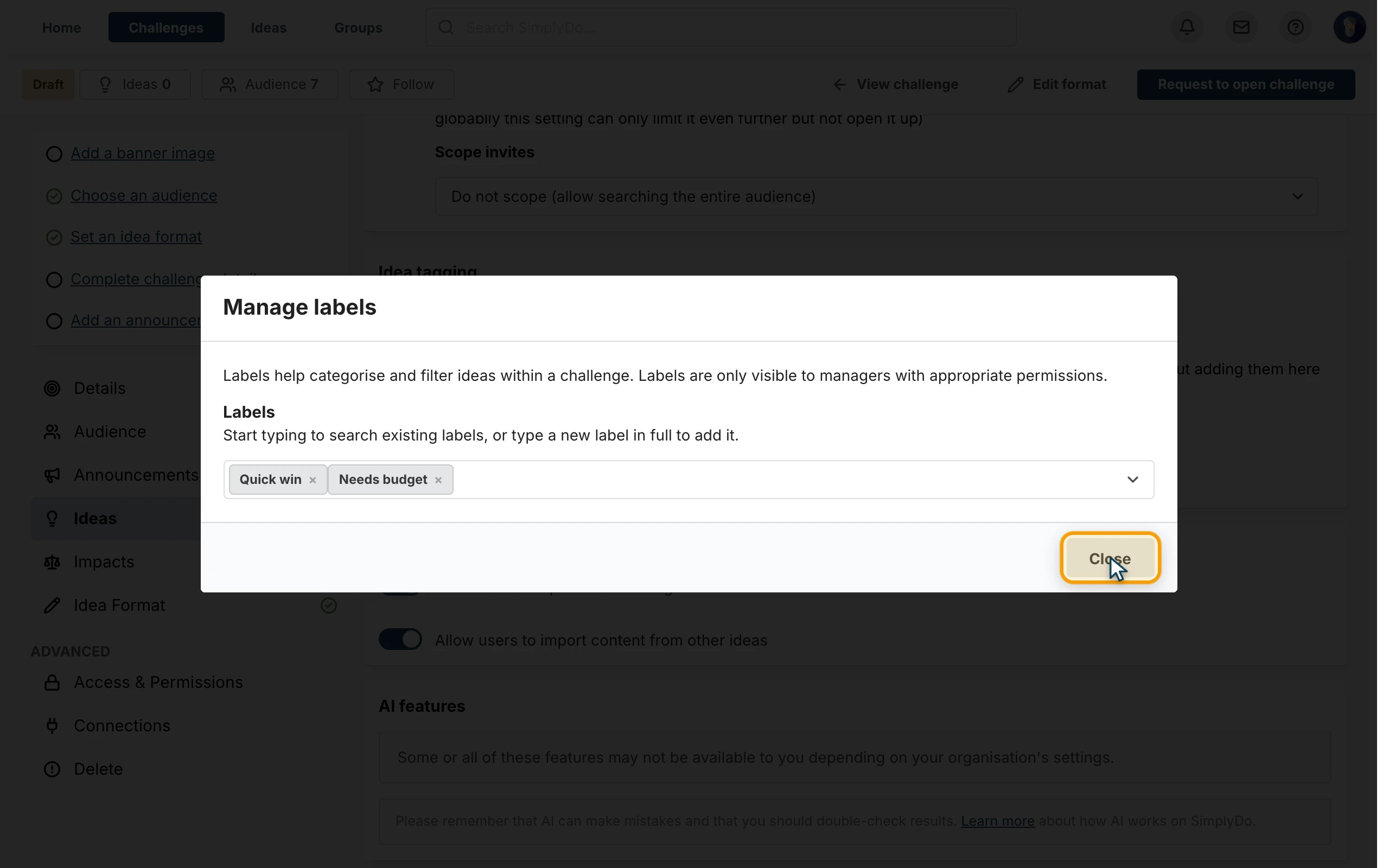Switch to the Ideas top tab
This screenshot has height=868, width=1389.
click(269, 27)
